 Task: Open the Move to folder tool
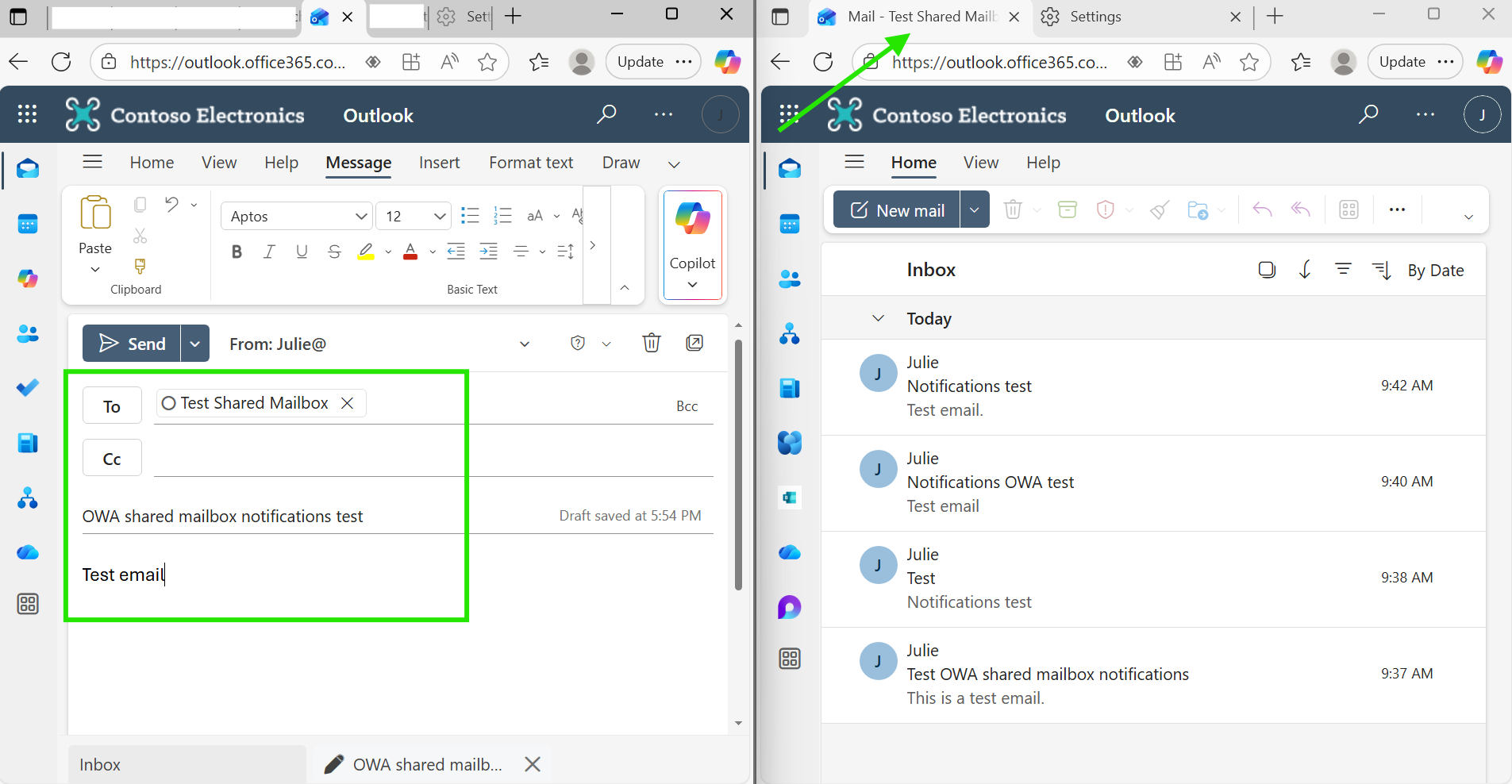(x=1198, y=209)
